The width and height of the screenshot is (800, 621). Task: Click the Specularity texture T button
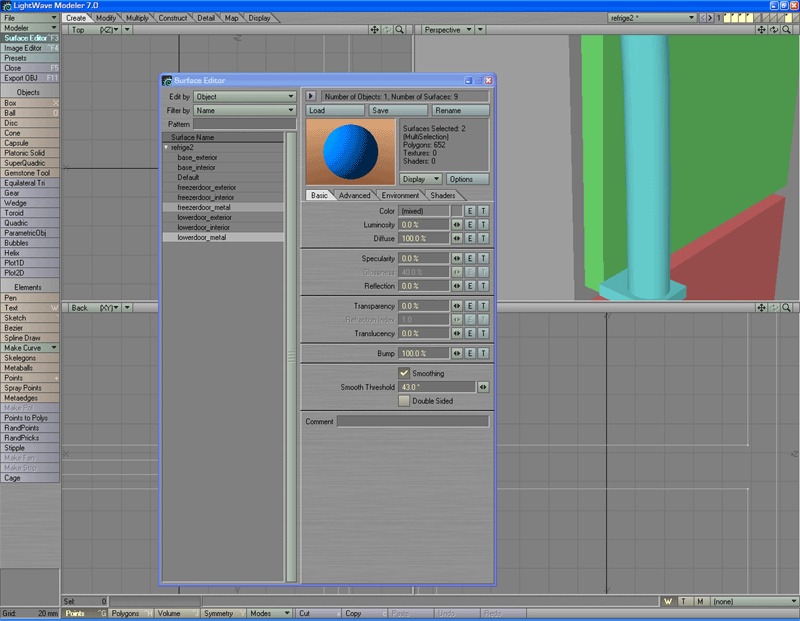(x=483, y=258)
